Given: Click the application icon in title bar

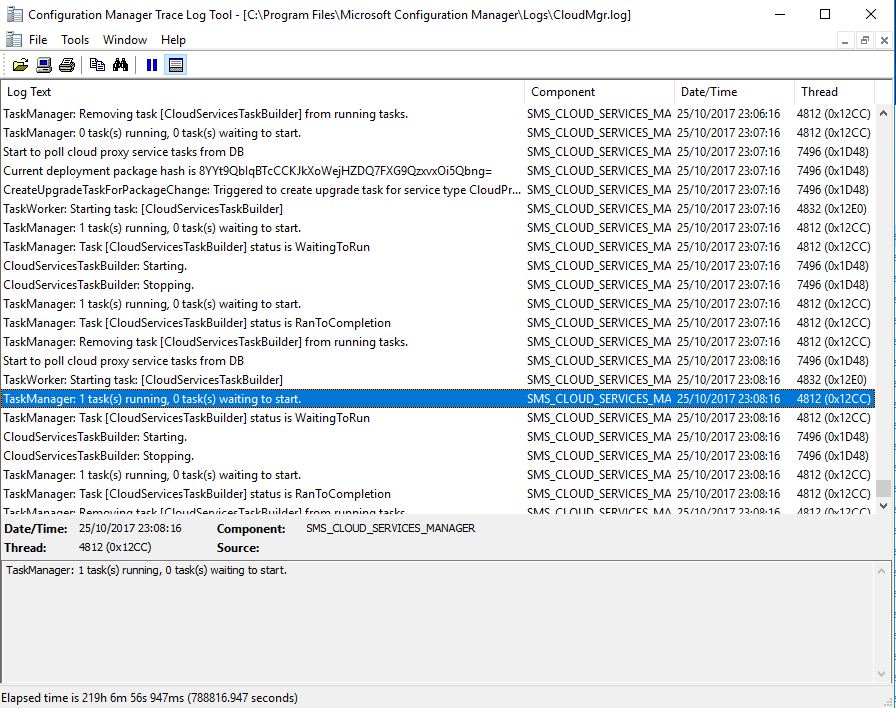Looking at the screenshot, I should tap(14, 14).
